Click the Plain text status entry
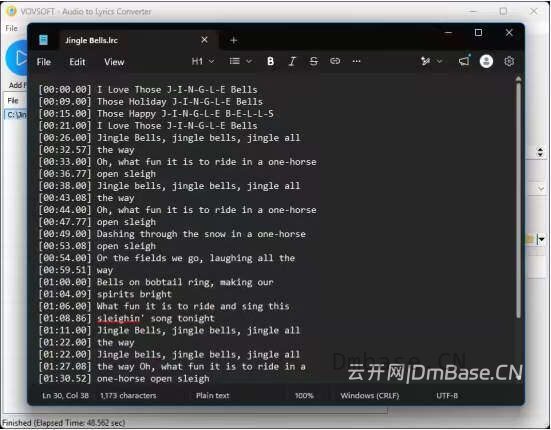The width and height of the screenshot is (551, 430). pyautogui.click(x=213, y=396)
